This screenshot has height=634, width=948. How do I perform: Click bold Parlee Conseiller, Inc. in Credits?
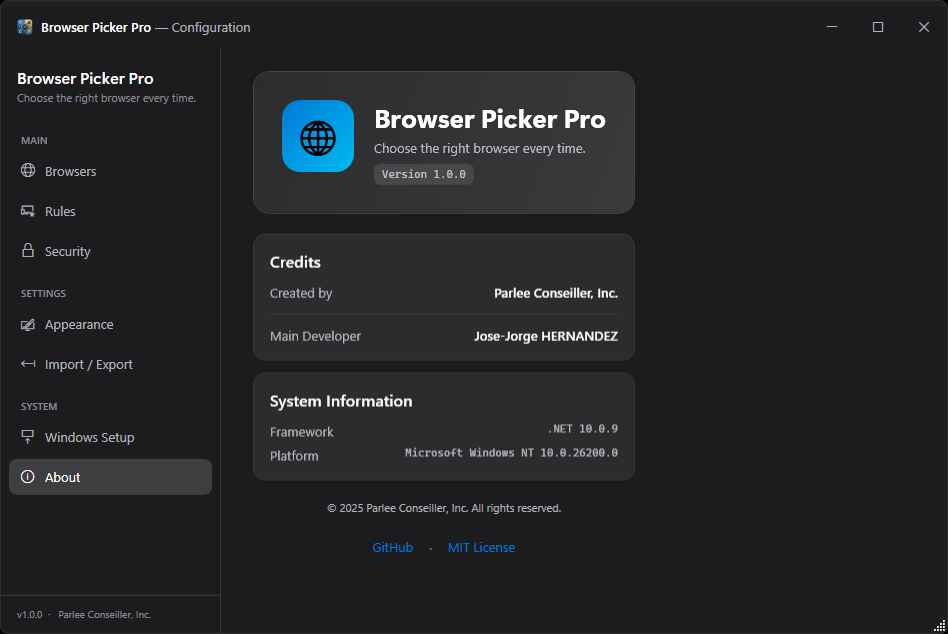[556, 293]
